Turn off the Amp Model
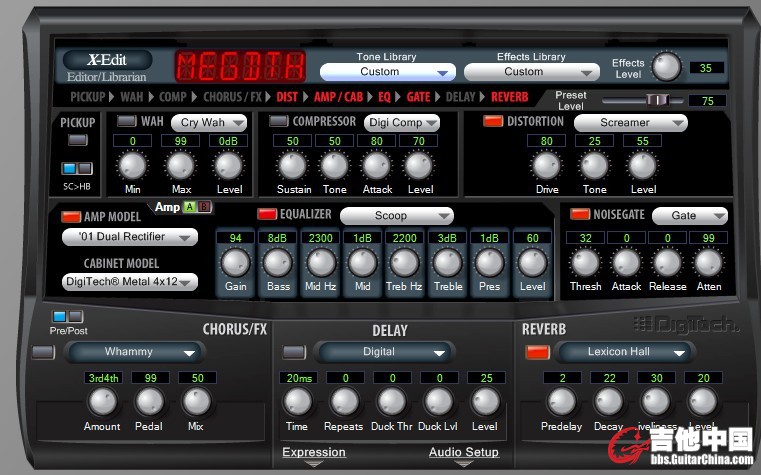The height and width of the screenshot is (475, 761). tap(71, 216)
